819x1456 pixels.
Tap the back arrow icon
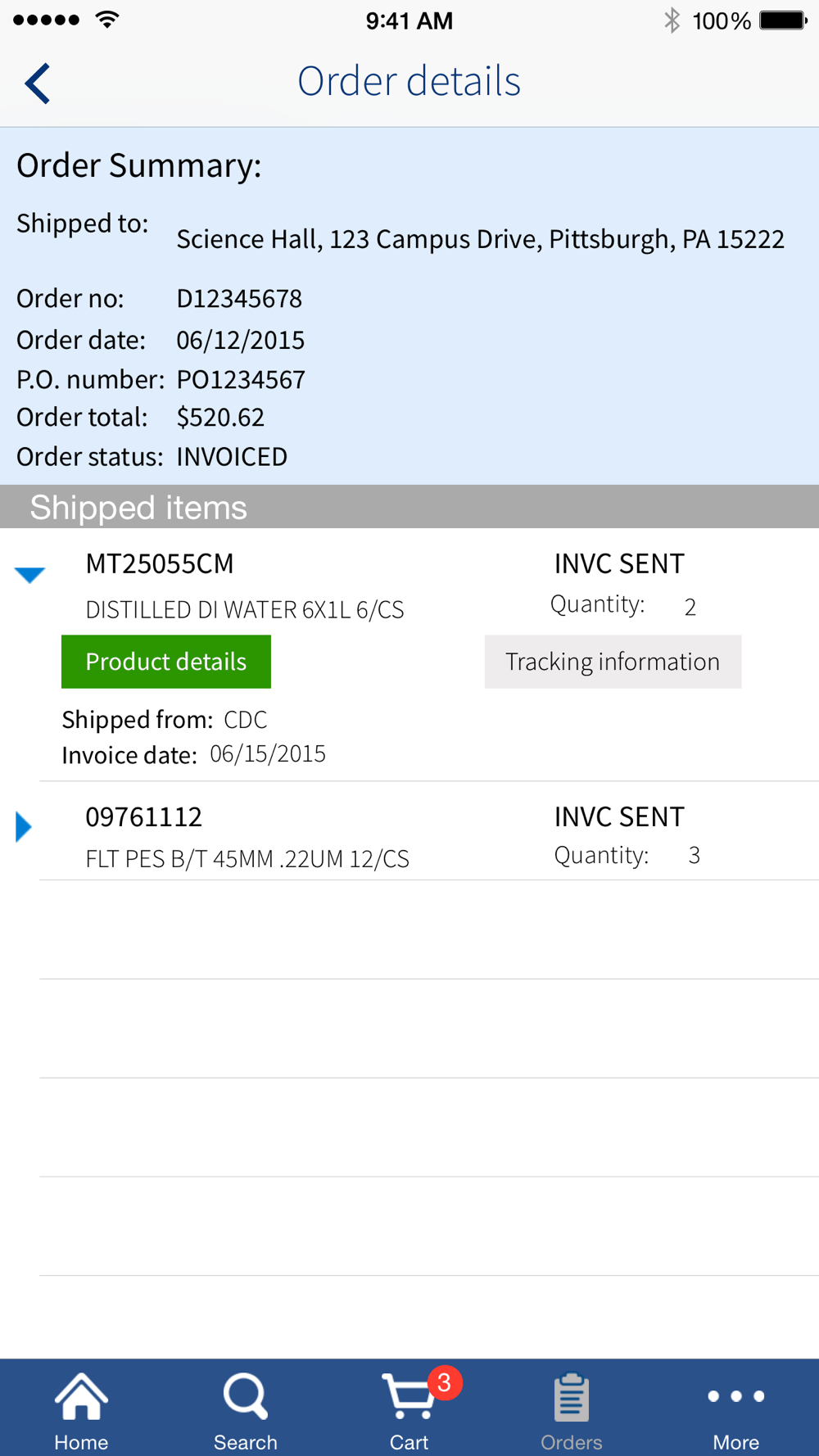[38, 84]
